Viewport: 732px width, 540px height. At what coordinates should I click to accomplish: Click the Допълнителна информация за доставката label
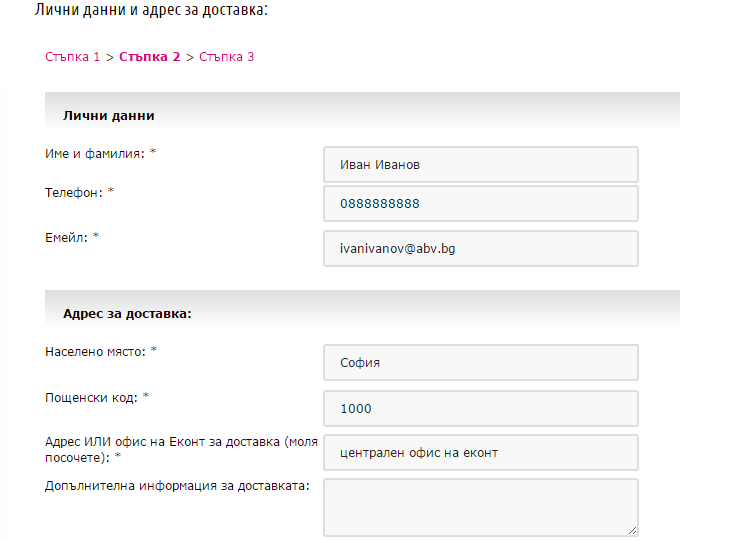click(x=177, y=486)
